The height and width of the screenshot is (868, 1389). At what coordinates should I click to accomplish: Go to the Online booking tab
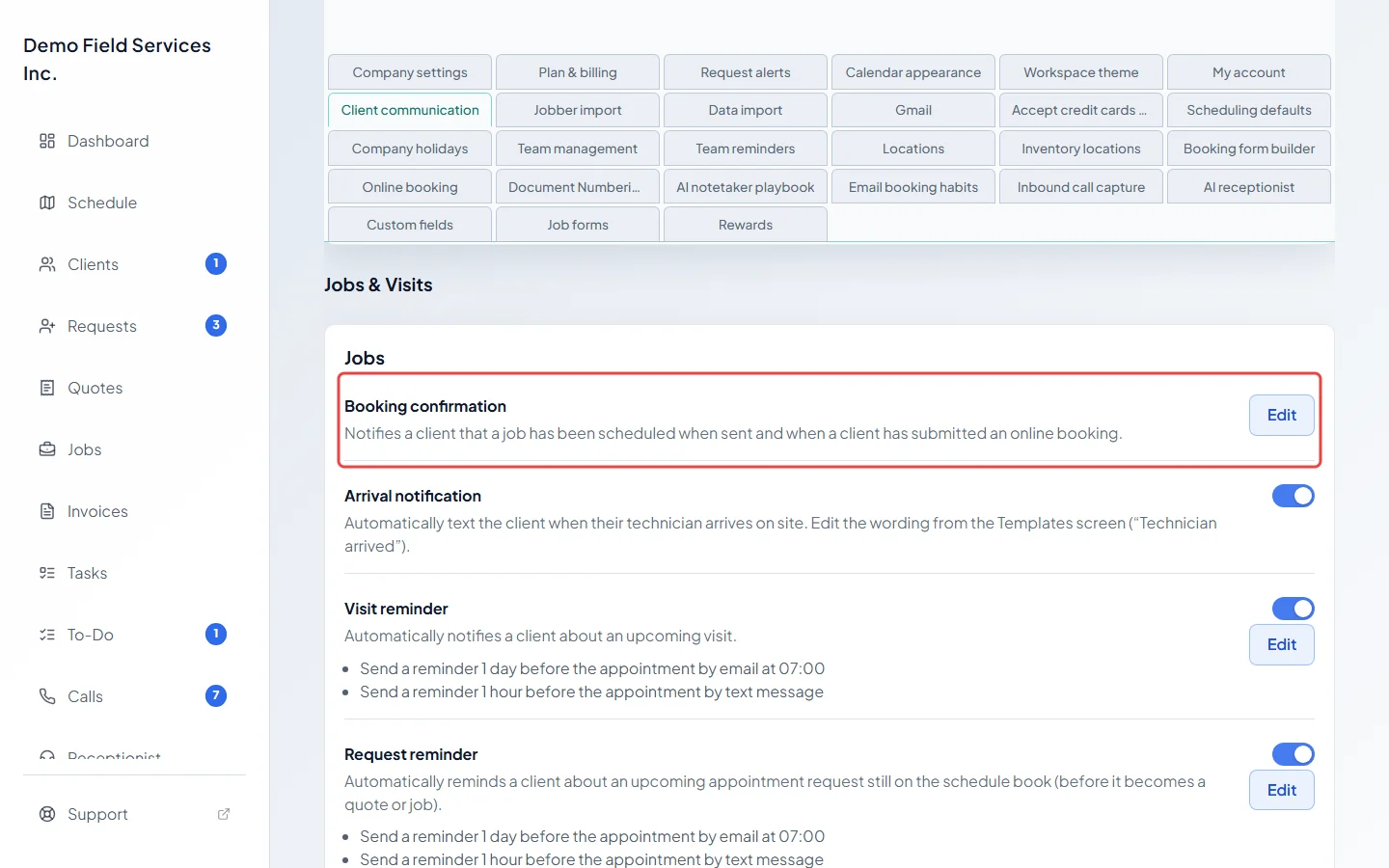[x=410, y=187]
